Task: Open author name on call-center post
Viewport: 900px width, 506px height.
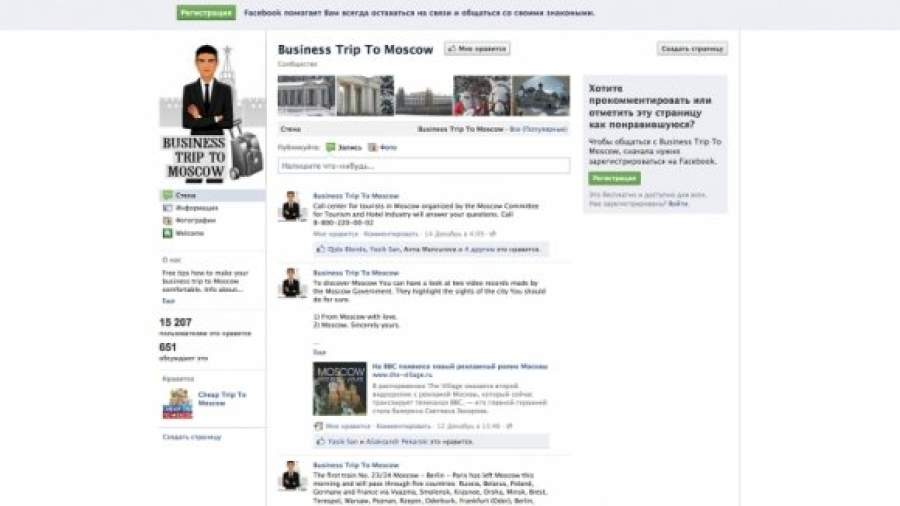Action: [356, 196]
